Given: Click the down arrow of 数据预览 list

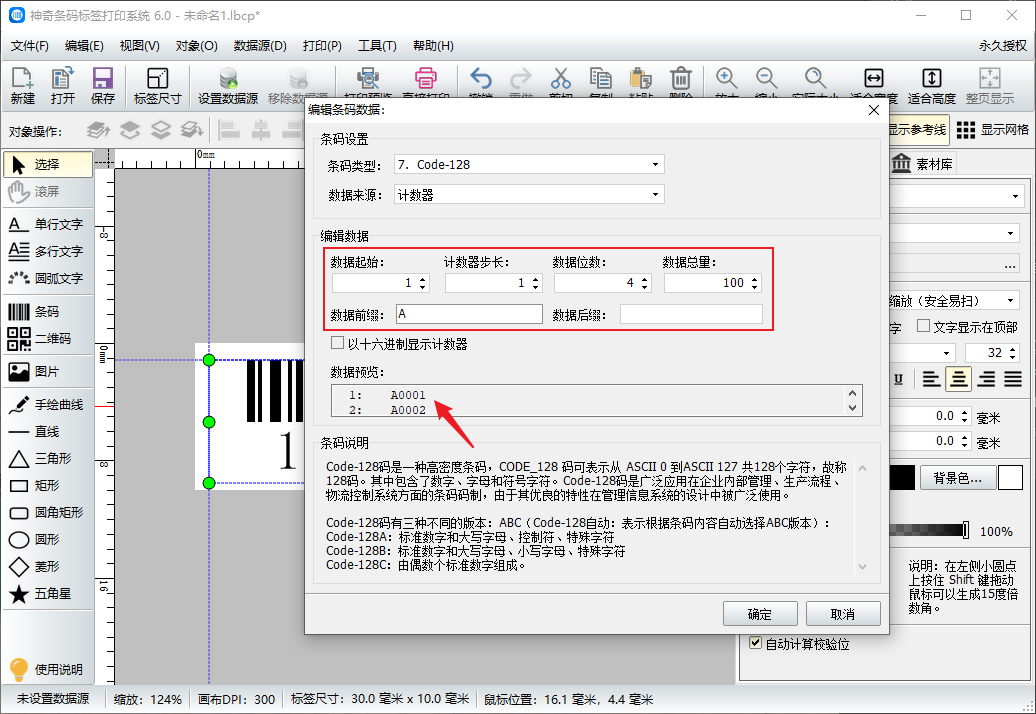Looking at the screenshot, I should (852, 408).
